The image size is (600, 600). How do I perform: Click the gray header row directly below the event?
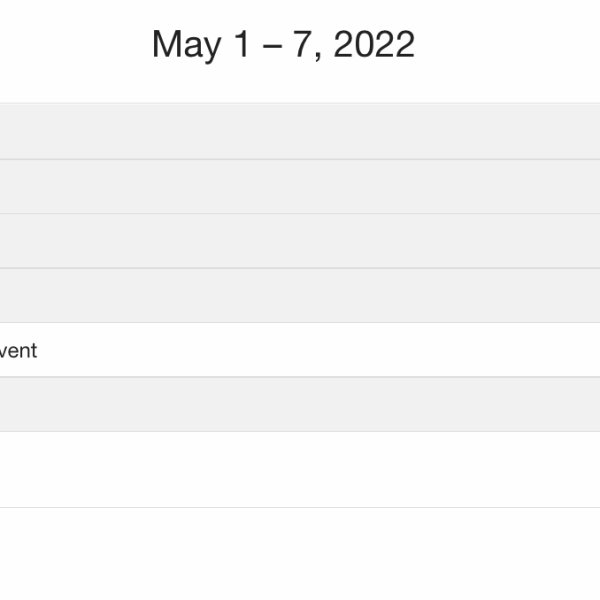click(300, 405)
